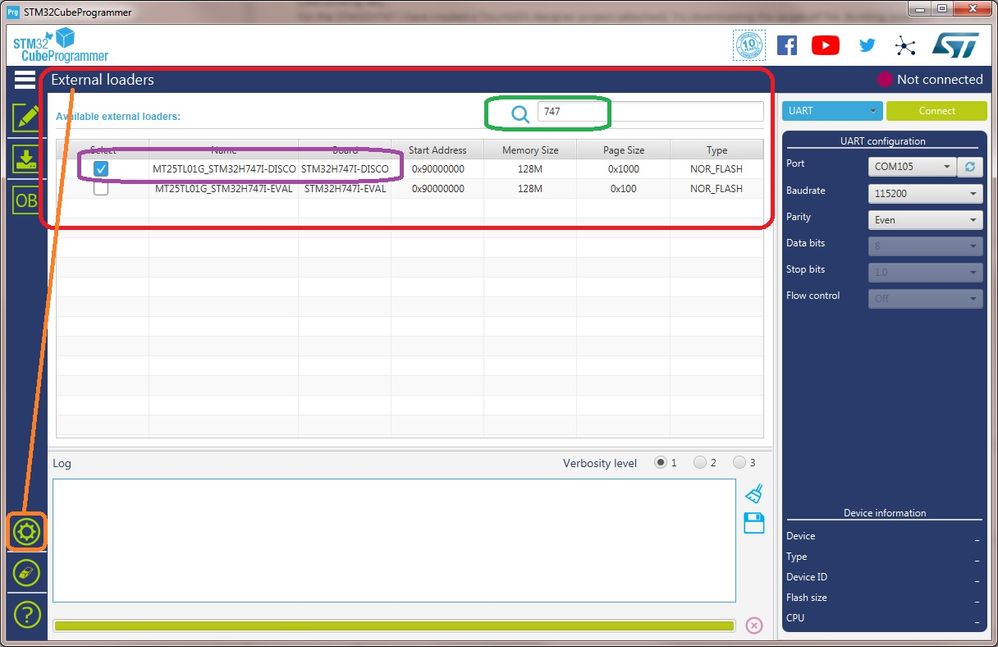Click the search field containing 747

tap(650, 111)
